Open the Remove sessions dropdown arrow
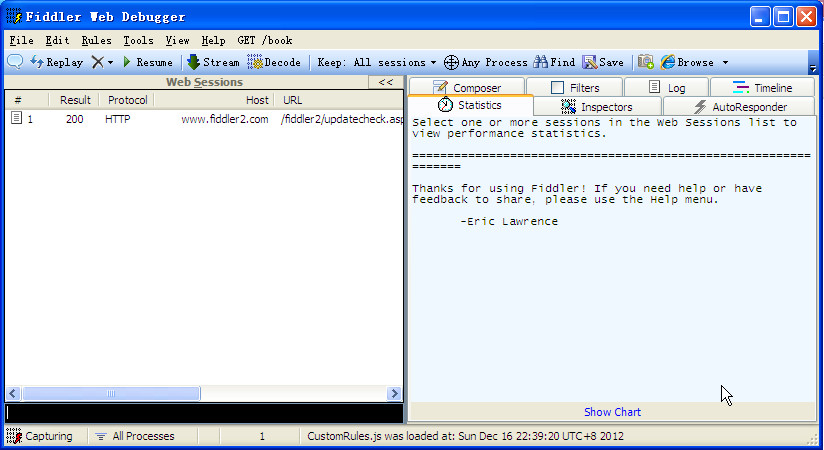This screenshot has width=824, height=450. [x=110, y=63]
